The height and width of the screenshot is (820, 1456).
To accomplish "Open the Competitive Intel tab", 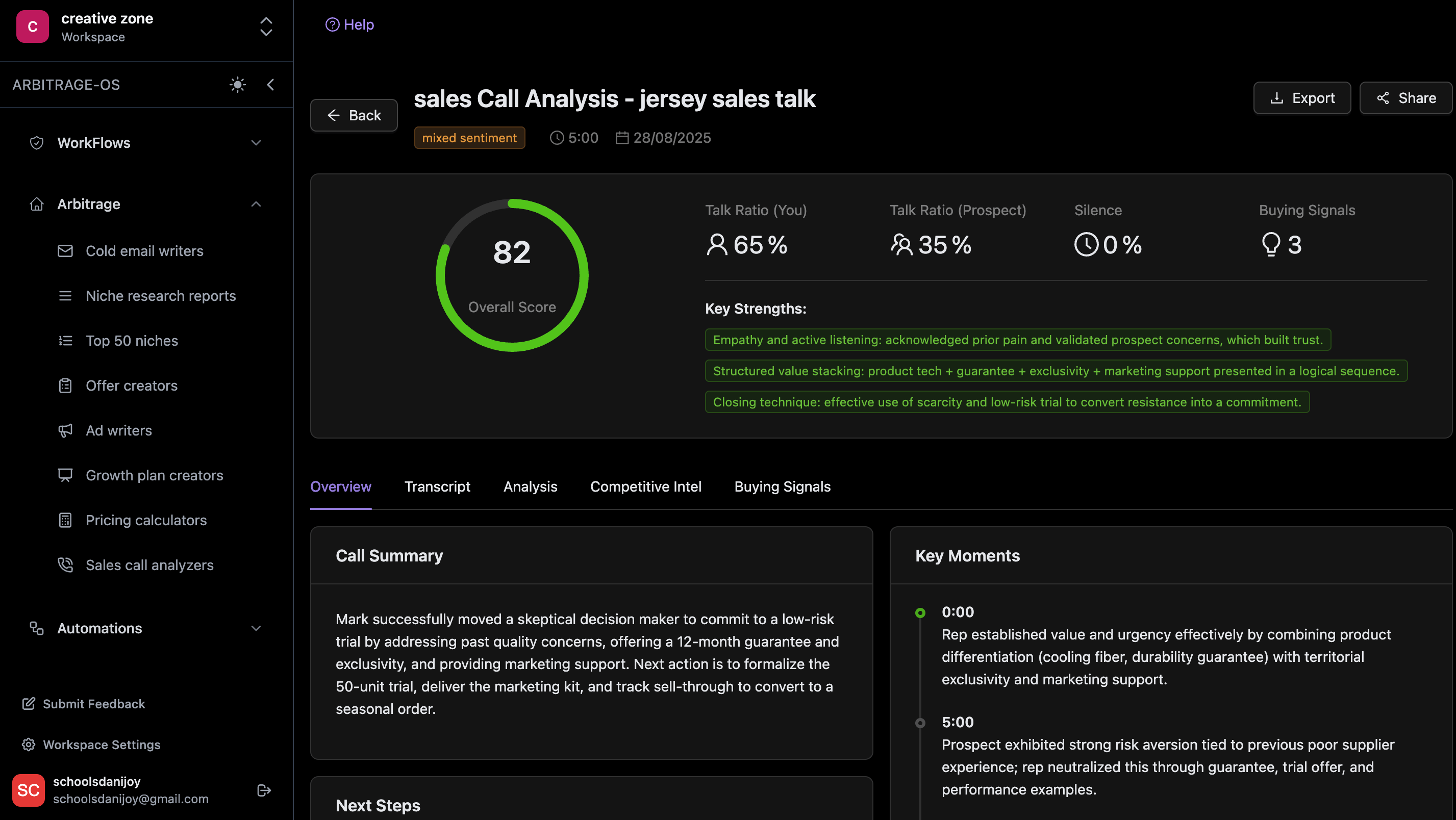I will (646, 486).
